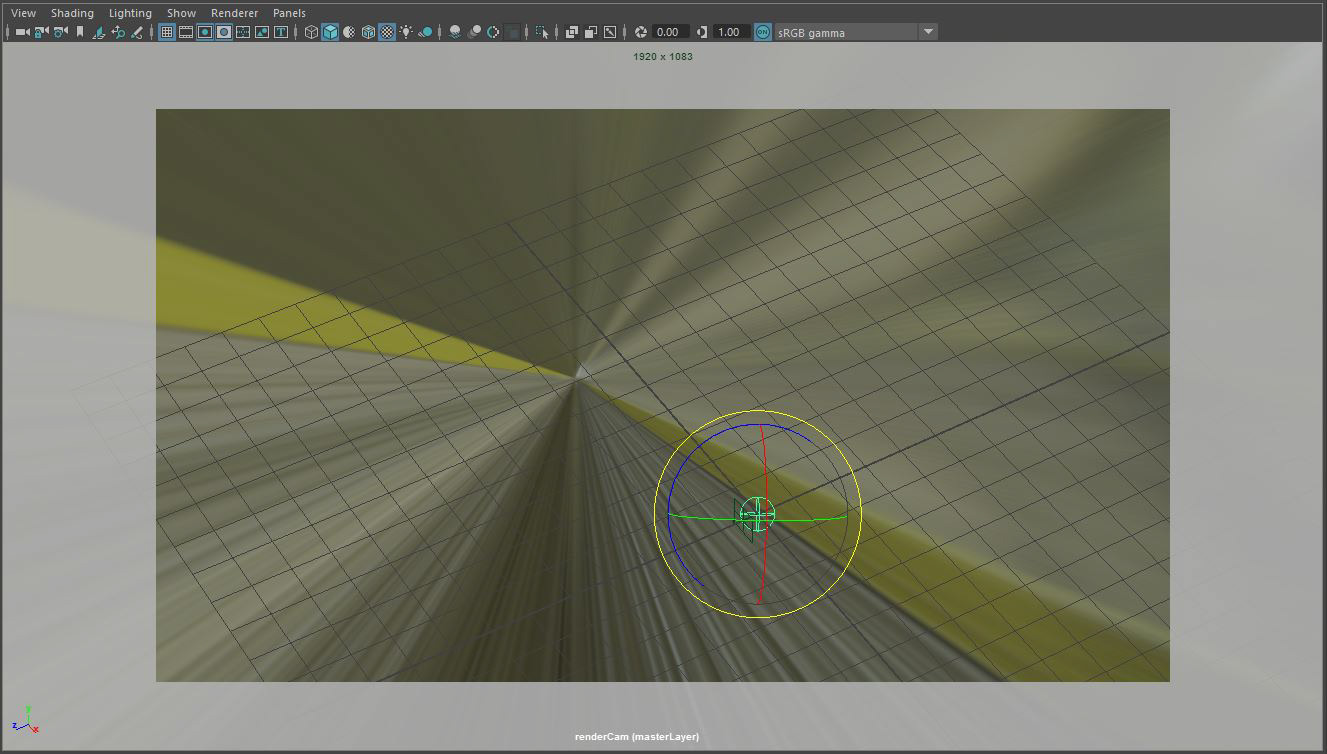The image size is (1327, 754).
Task: Click the red rotate manipulator arc
Action: click(765, 470)
